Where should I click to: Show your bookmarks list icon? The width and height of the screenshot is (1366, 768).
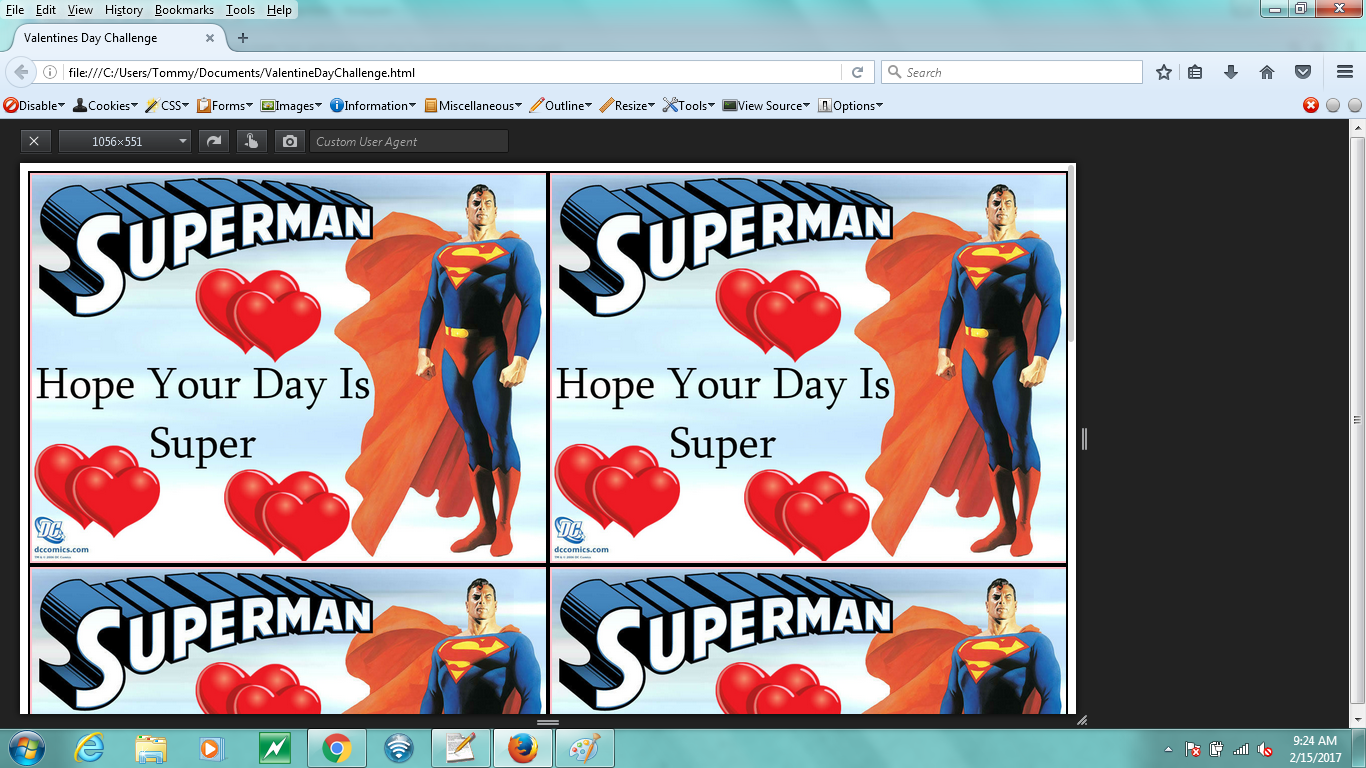click(x=1196, y=72)
